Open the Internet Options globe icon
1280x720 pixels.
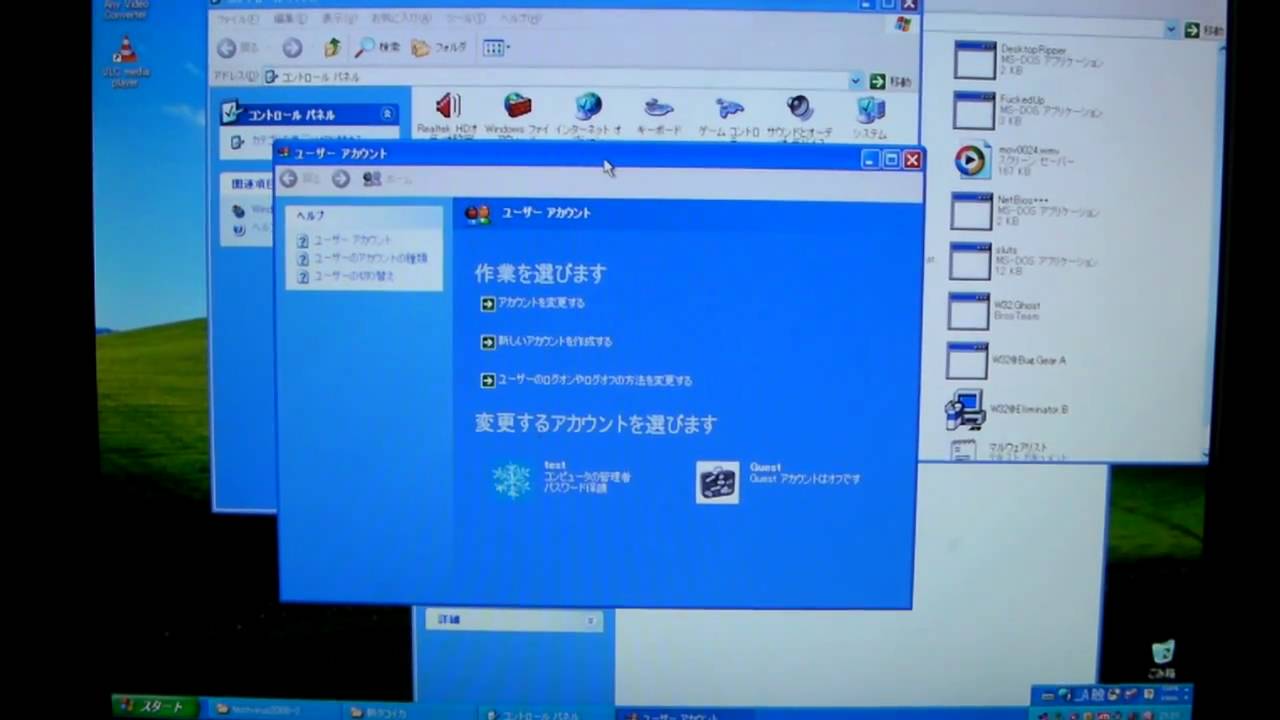[x=588, y=107]
